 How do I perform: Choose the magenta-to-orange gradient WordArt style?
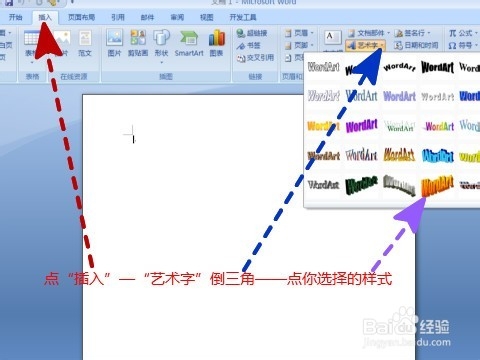click(x=437, y=126)
